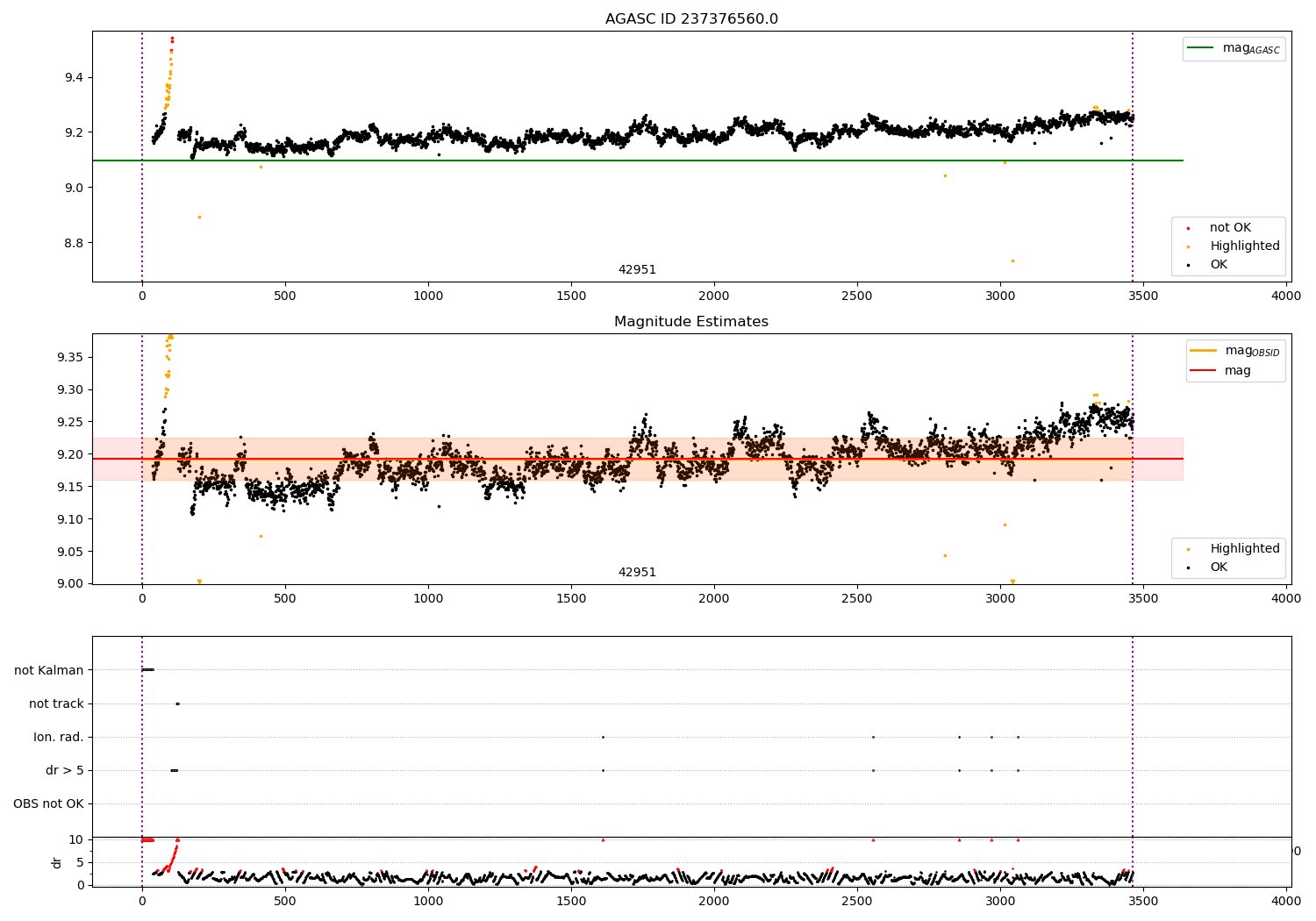Click the "9.25" y-axis tick label

[x=70, y=422]
